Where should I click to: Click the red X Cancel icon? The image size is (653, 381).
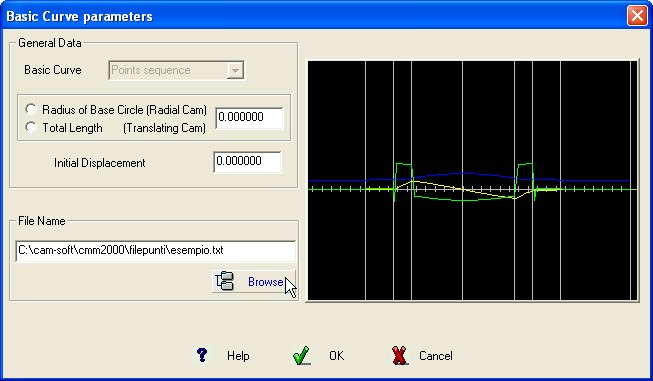point(400,355)
